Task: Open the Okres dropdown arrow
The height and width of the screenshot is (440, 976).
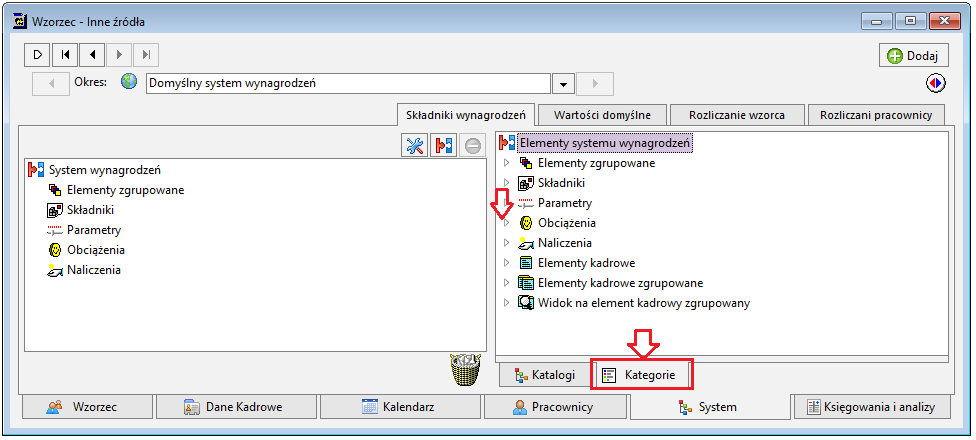Action: [563, 83]
